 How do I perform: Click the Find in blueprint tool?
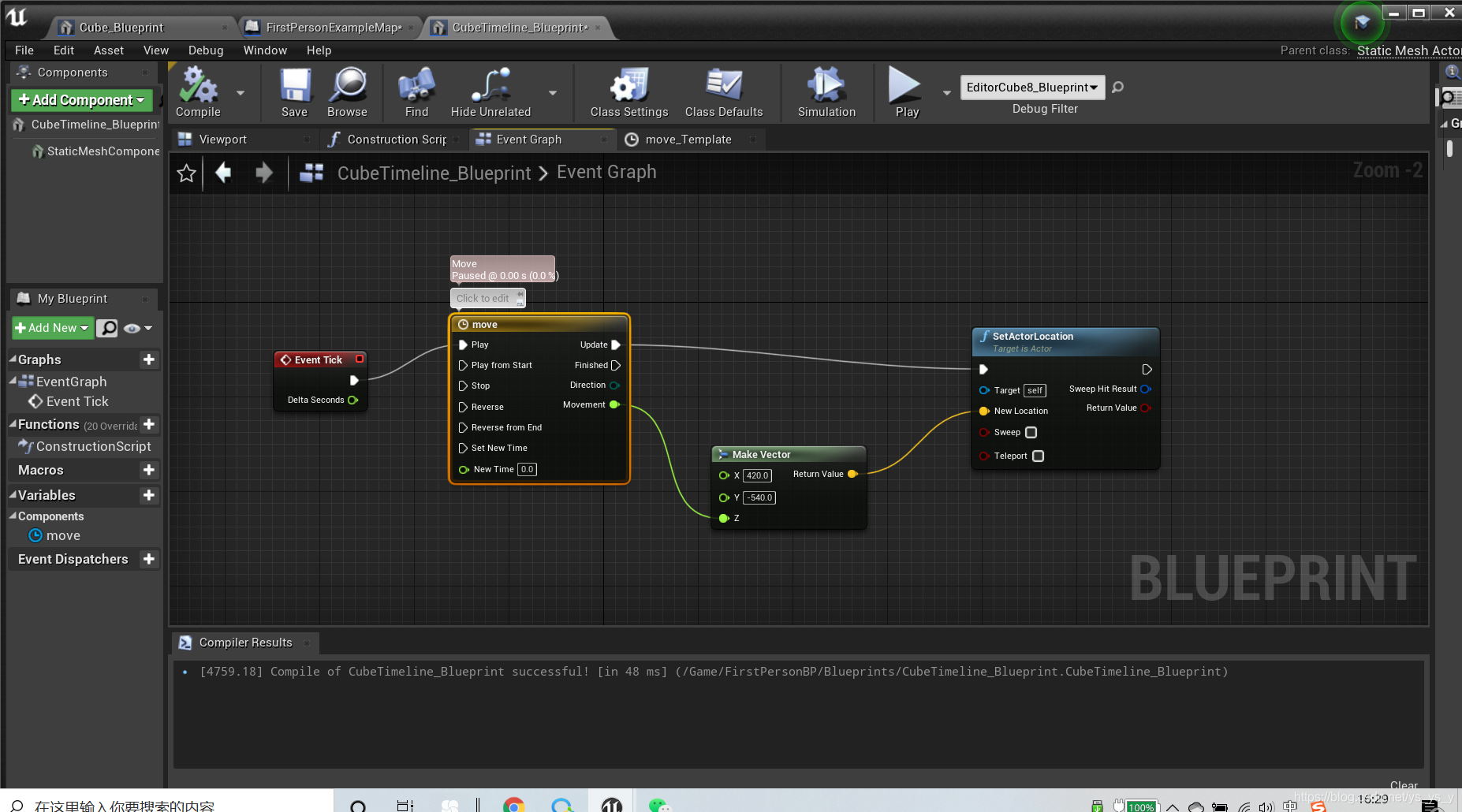416,91
